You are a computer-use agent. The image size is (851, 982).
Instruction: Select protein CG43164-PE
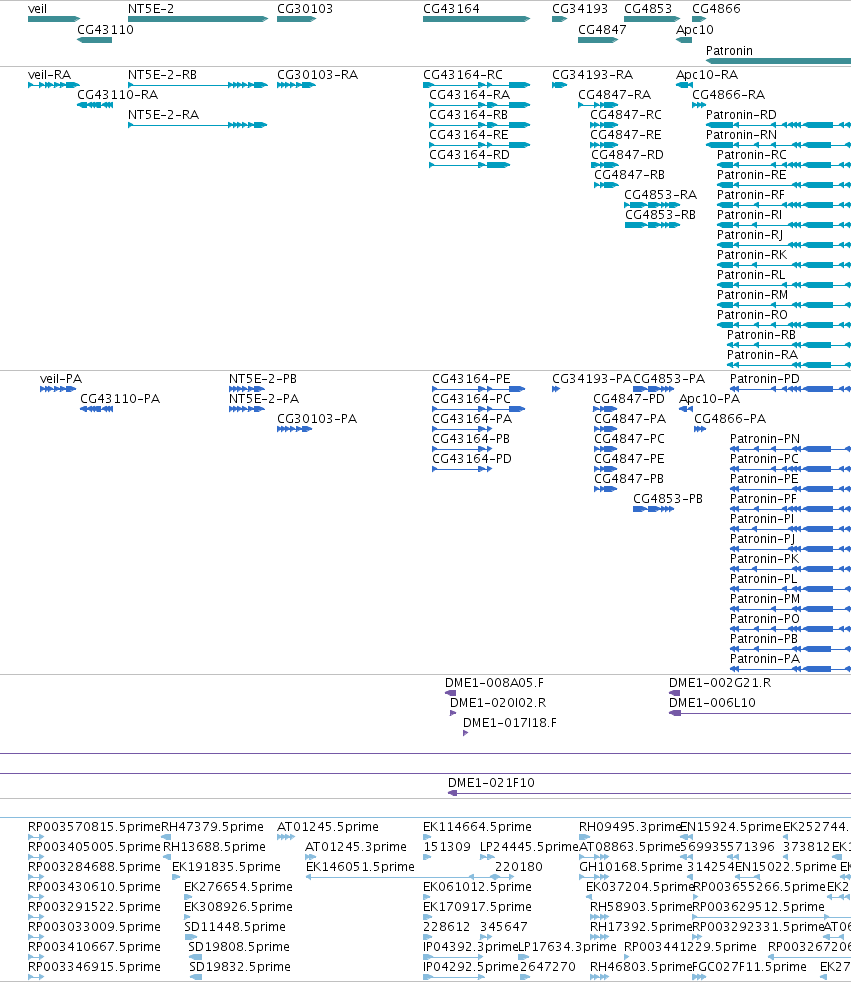tap(471, 379)
